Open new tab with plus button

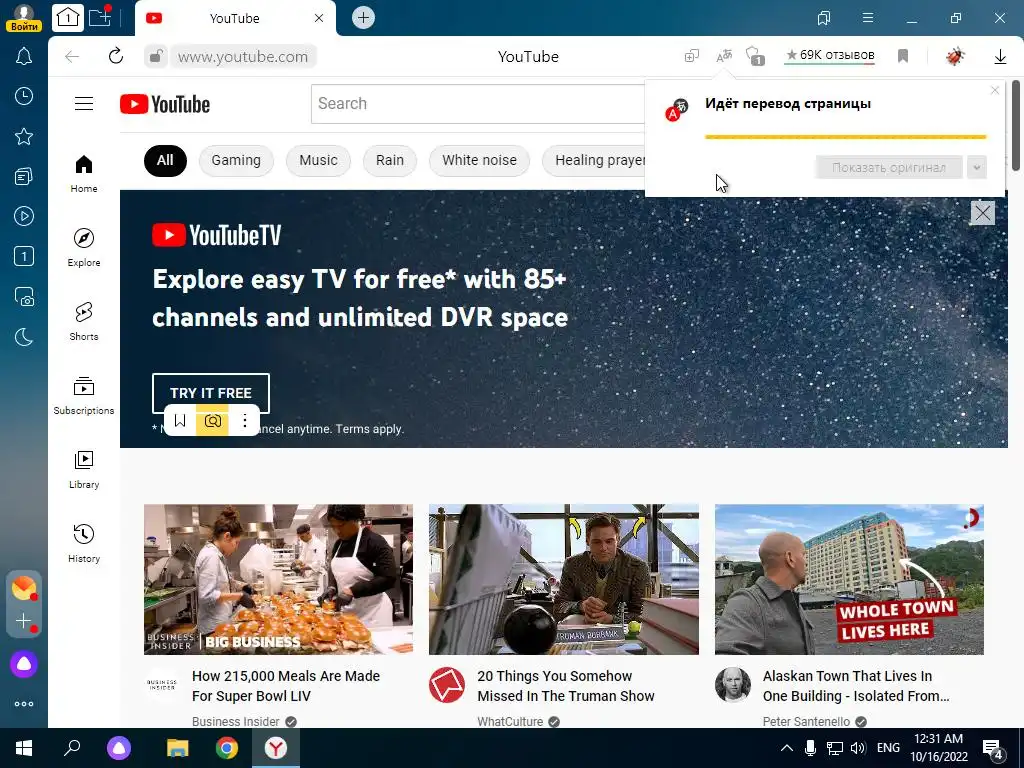(363, 18)
